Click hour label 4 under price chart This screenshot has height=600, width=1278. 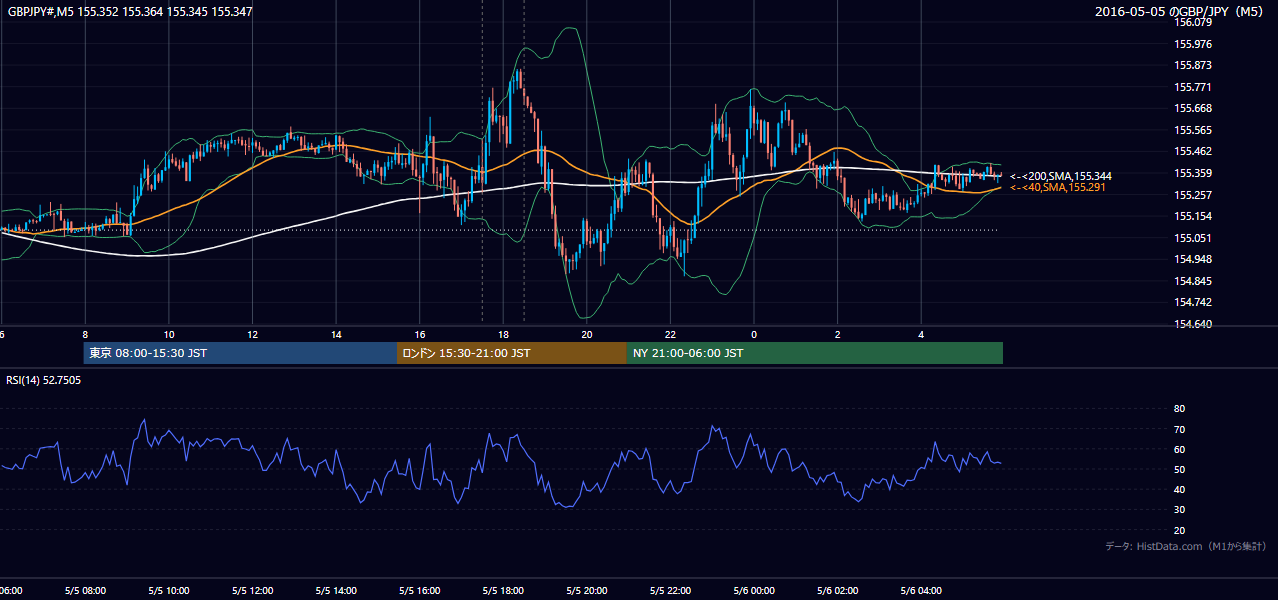(922, 334)
